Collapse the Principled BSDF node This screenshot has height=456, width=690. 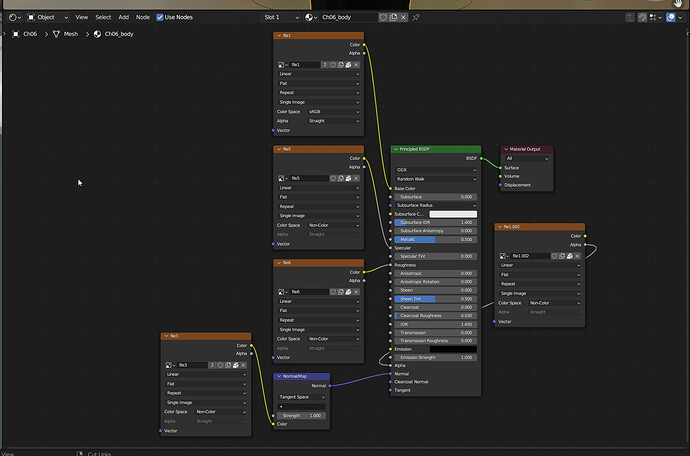(x=396, y=149)
